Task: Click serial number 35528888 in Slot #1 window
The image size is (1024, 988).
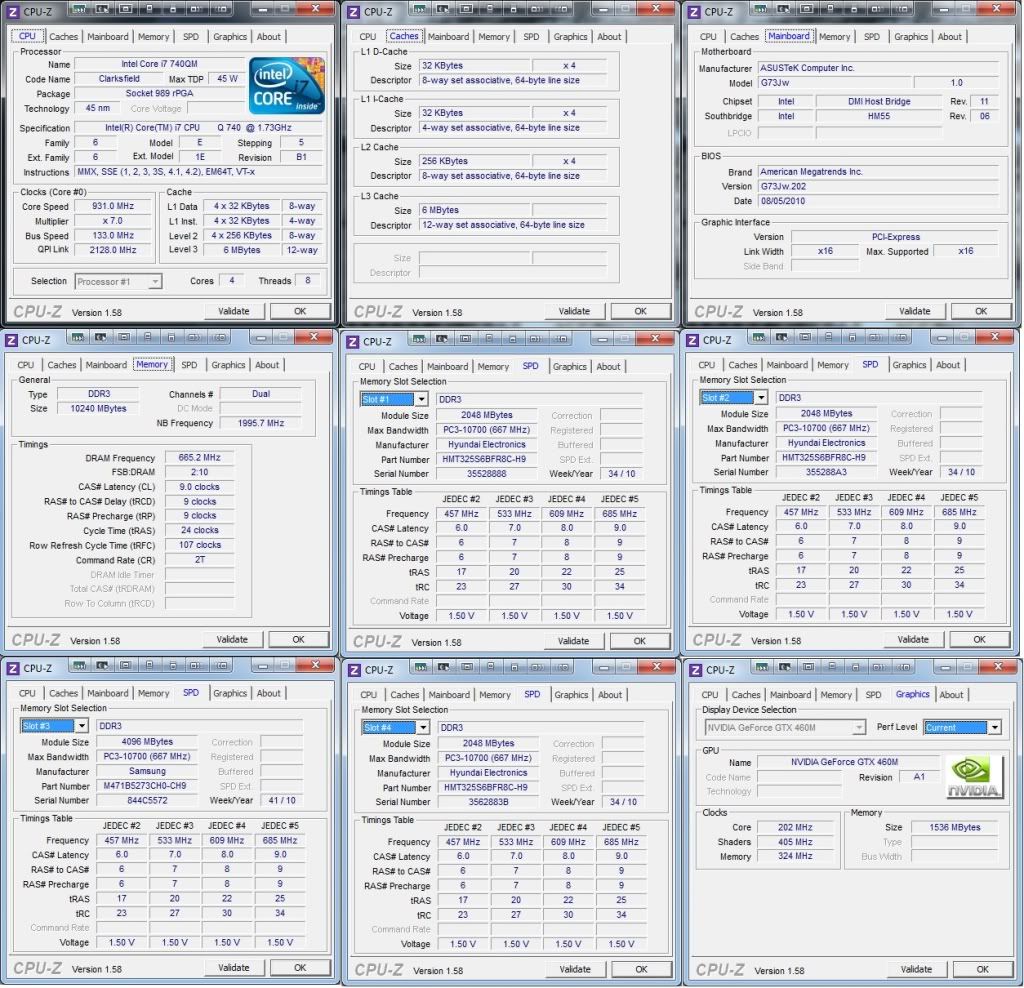Action: coord(487,473)
